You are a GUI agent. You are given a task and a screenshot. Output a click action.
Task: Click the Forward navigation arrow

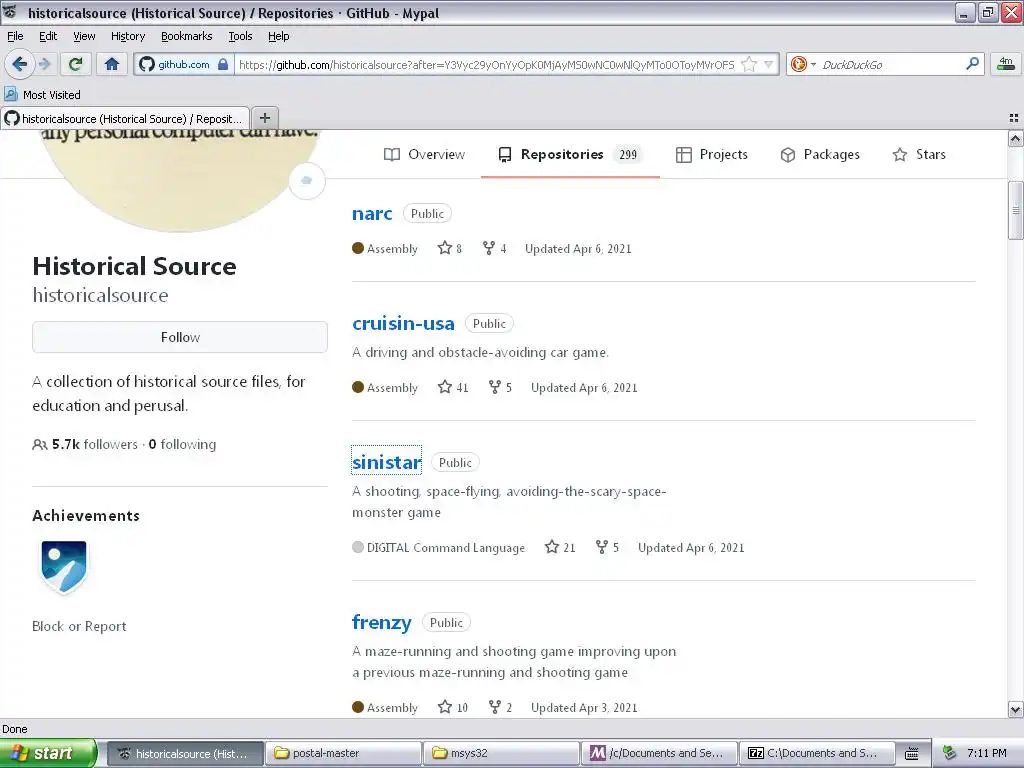pyautogui.click(x=44, y=64)
